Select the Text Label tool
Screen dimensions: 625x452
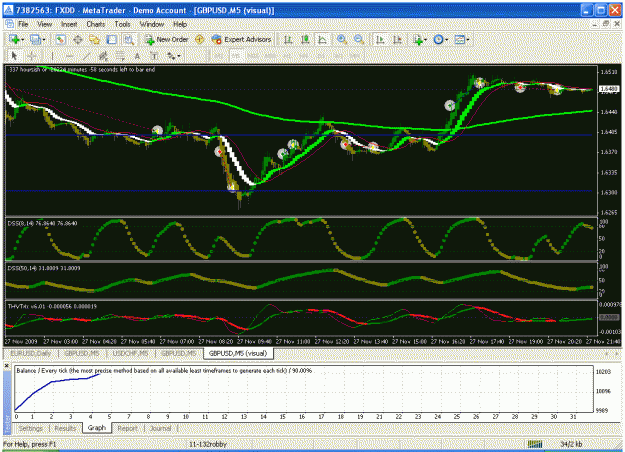[154, 56]
